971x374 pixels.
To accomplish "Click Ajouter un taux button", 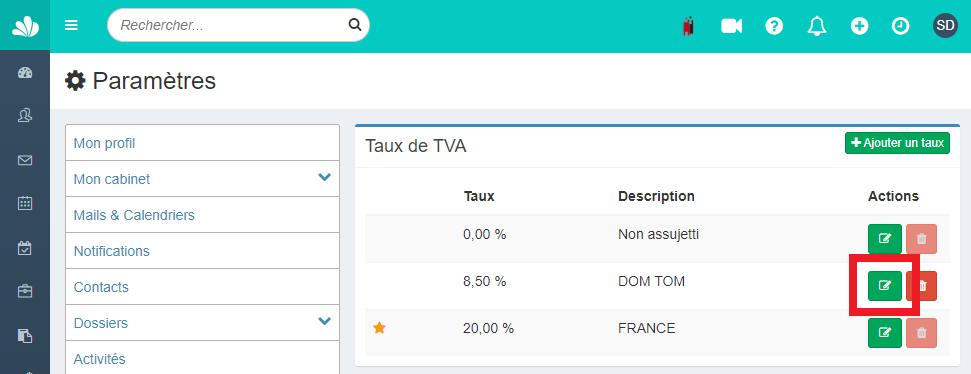I will (x=897, y=143).
